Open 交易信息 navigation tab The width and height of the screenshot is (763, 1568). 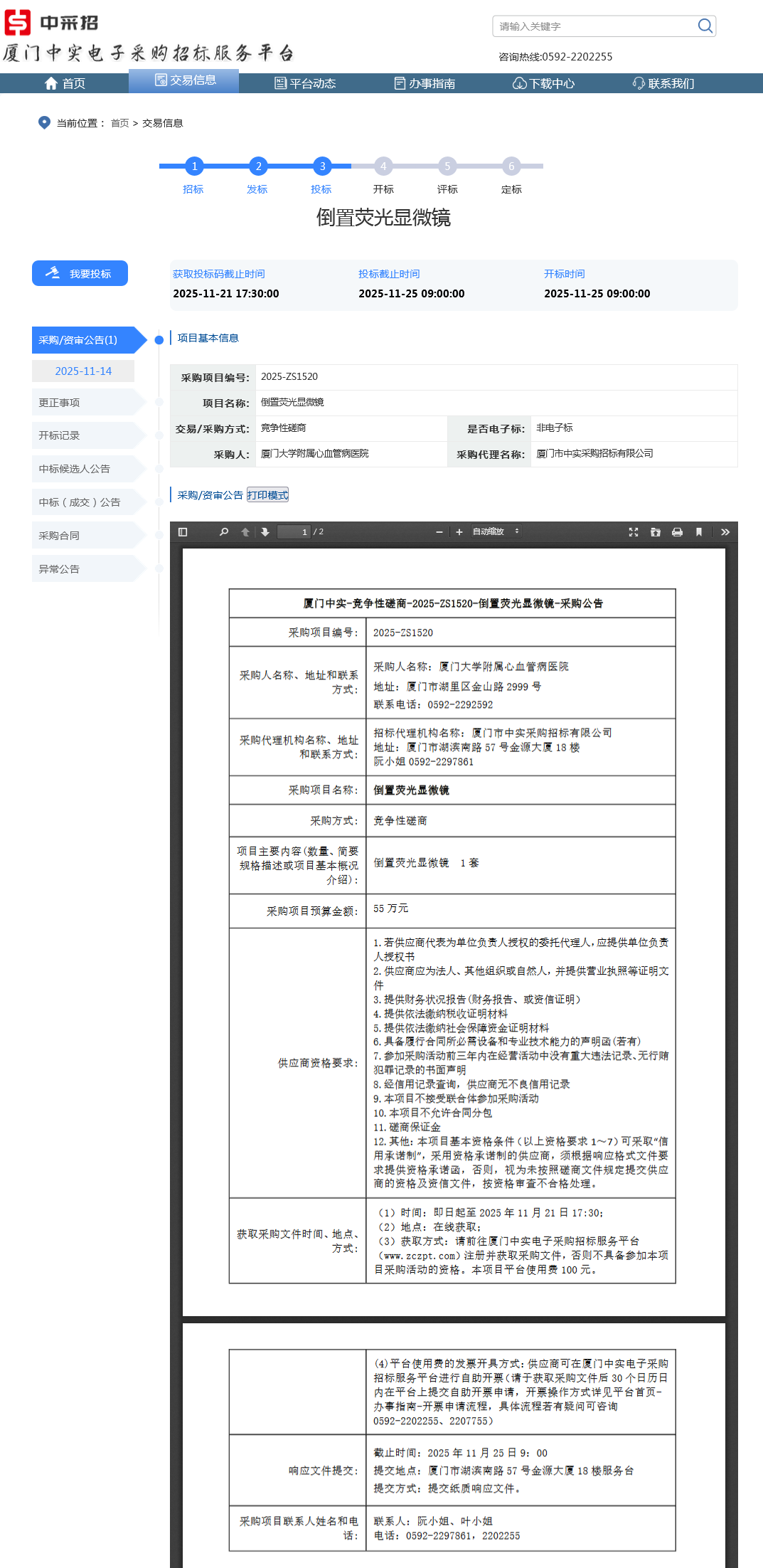point(183,80)
